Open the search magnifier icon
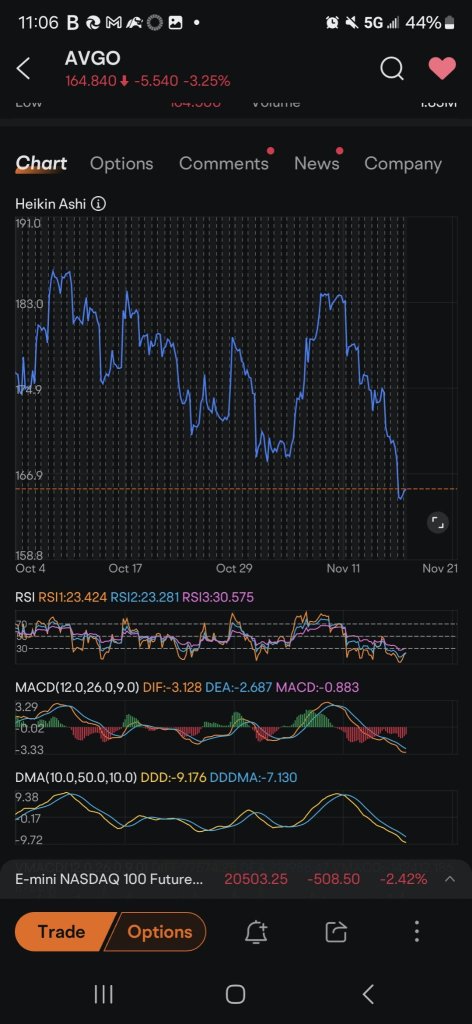This screenshot has width=472, height=1024. [392, 68]
